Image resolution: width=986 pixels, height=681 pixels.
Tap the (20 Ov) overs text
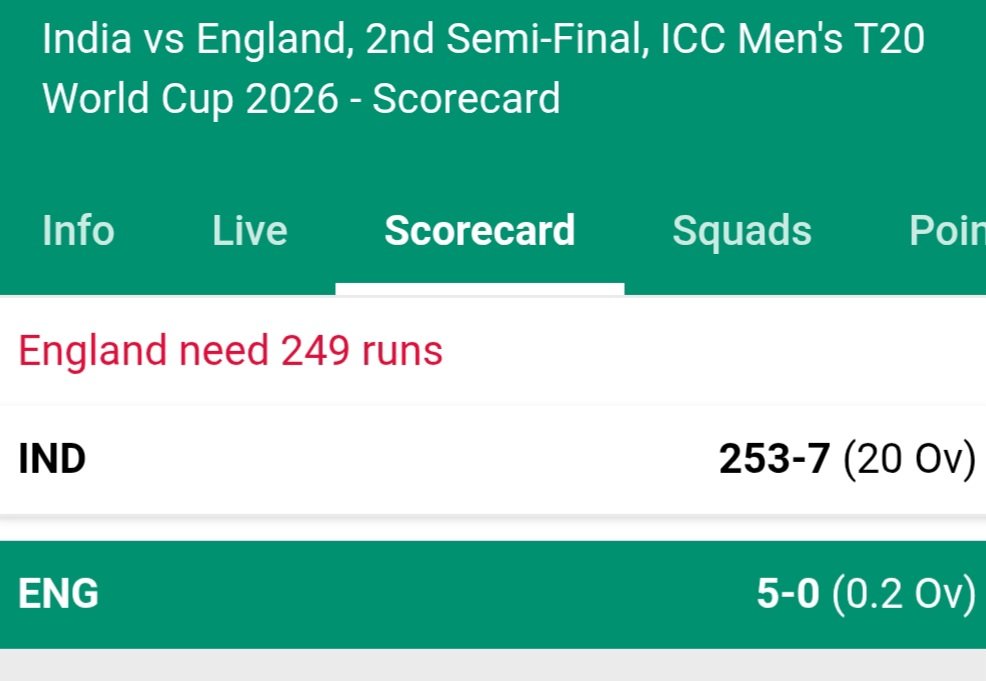click(908, 459)
